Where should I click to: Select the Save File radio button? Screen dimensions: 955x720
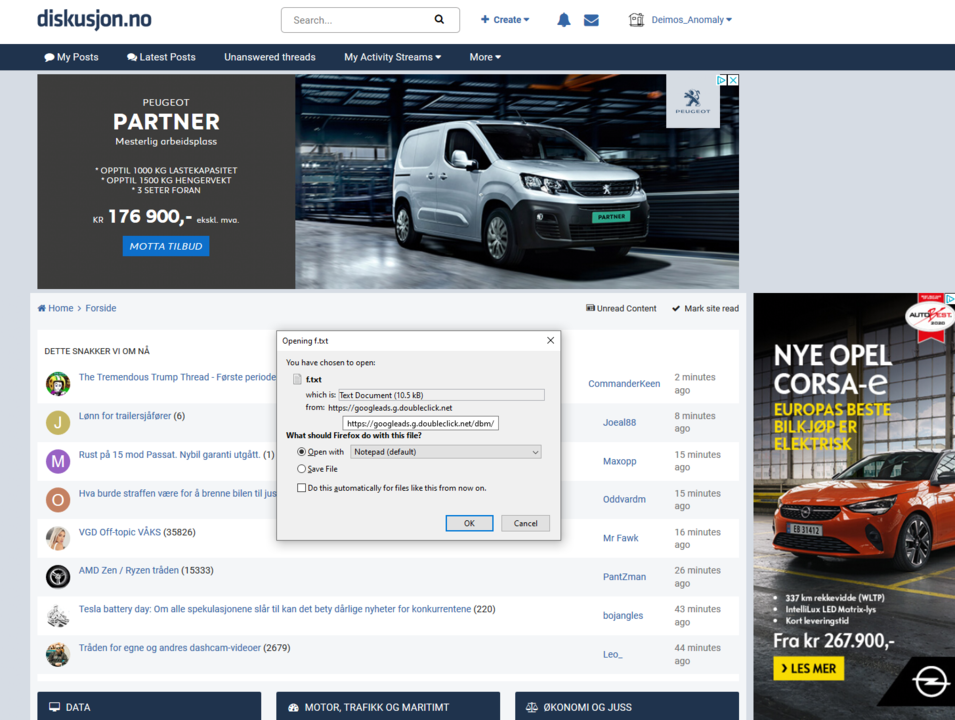(301, 469)
